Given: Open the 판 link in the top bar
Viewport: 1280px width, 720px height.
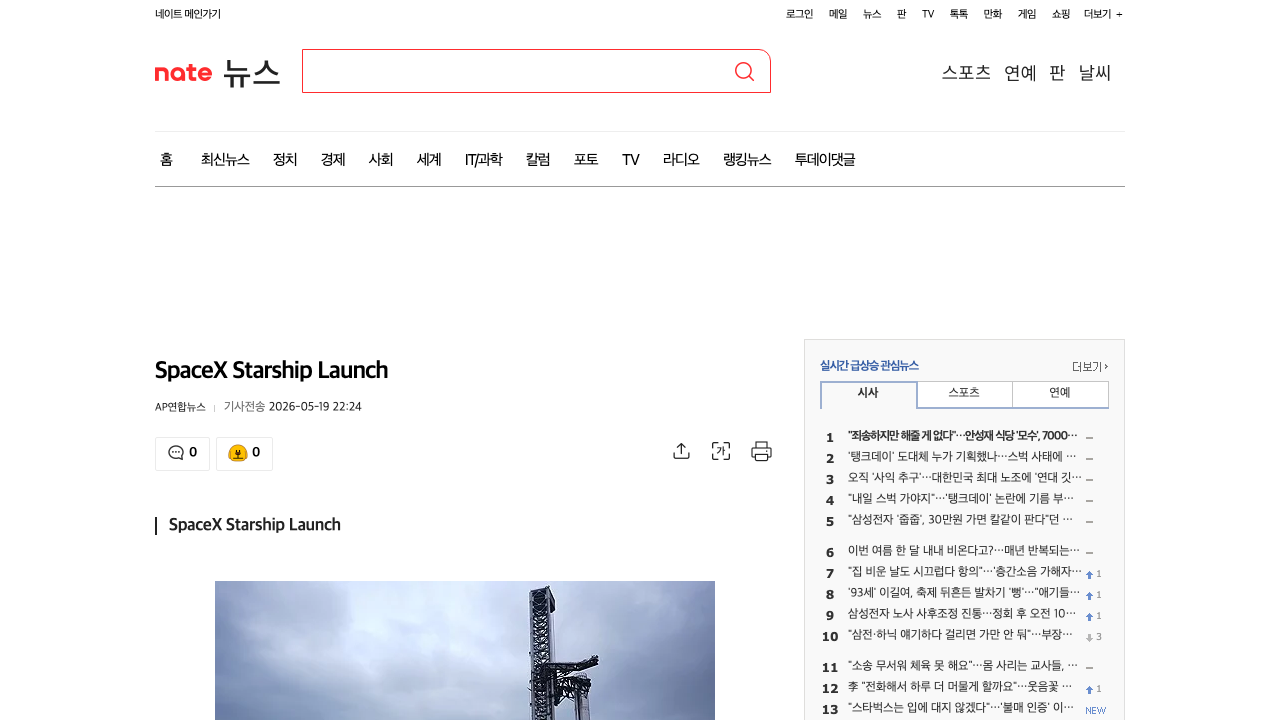Looking at the screenshot, I should 901,14.
